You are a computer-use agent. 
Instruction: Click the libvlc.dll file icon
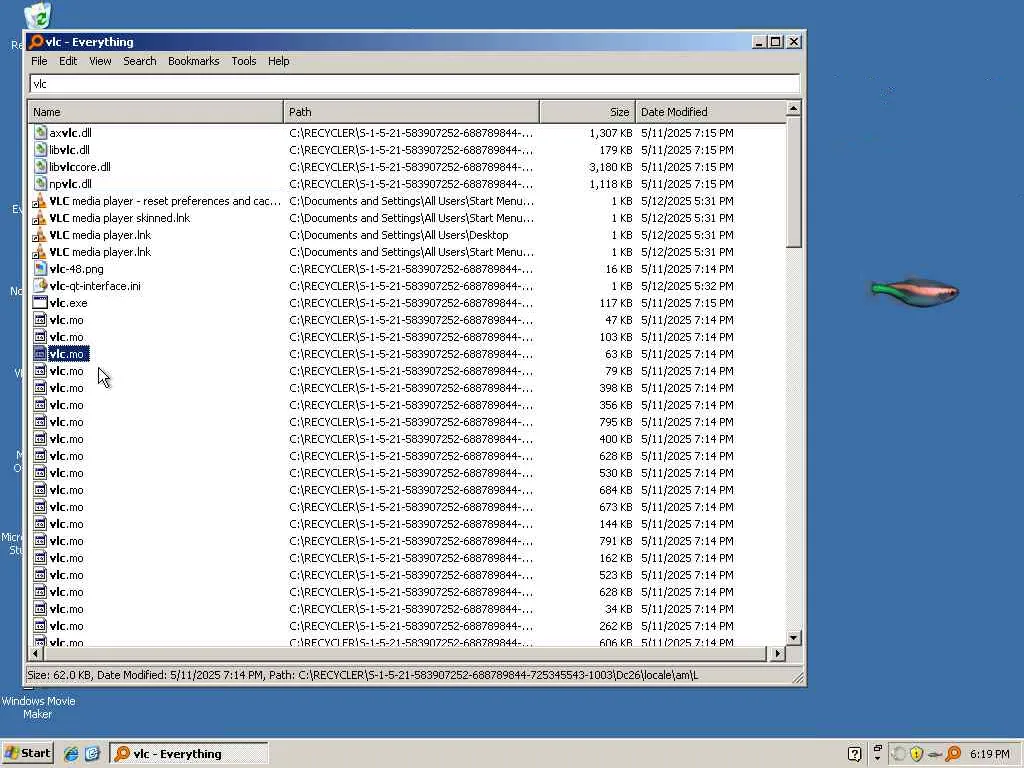[x=40, y=150]
